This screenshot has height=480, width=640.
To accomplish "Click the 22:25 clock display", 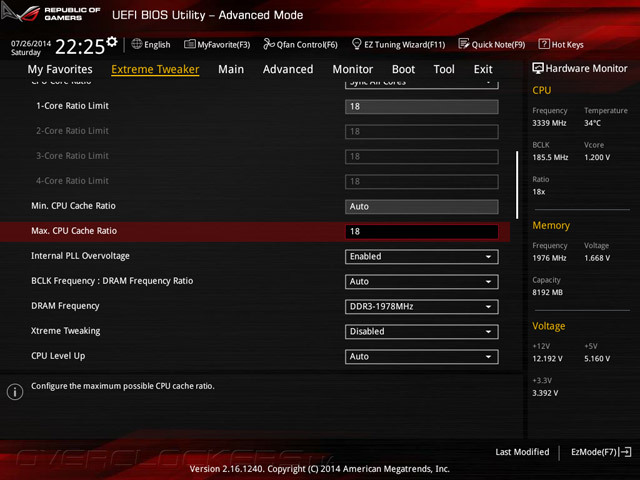I will click(x=80, y=47).
